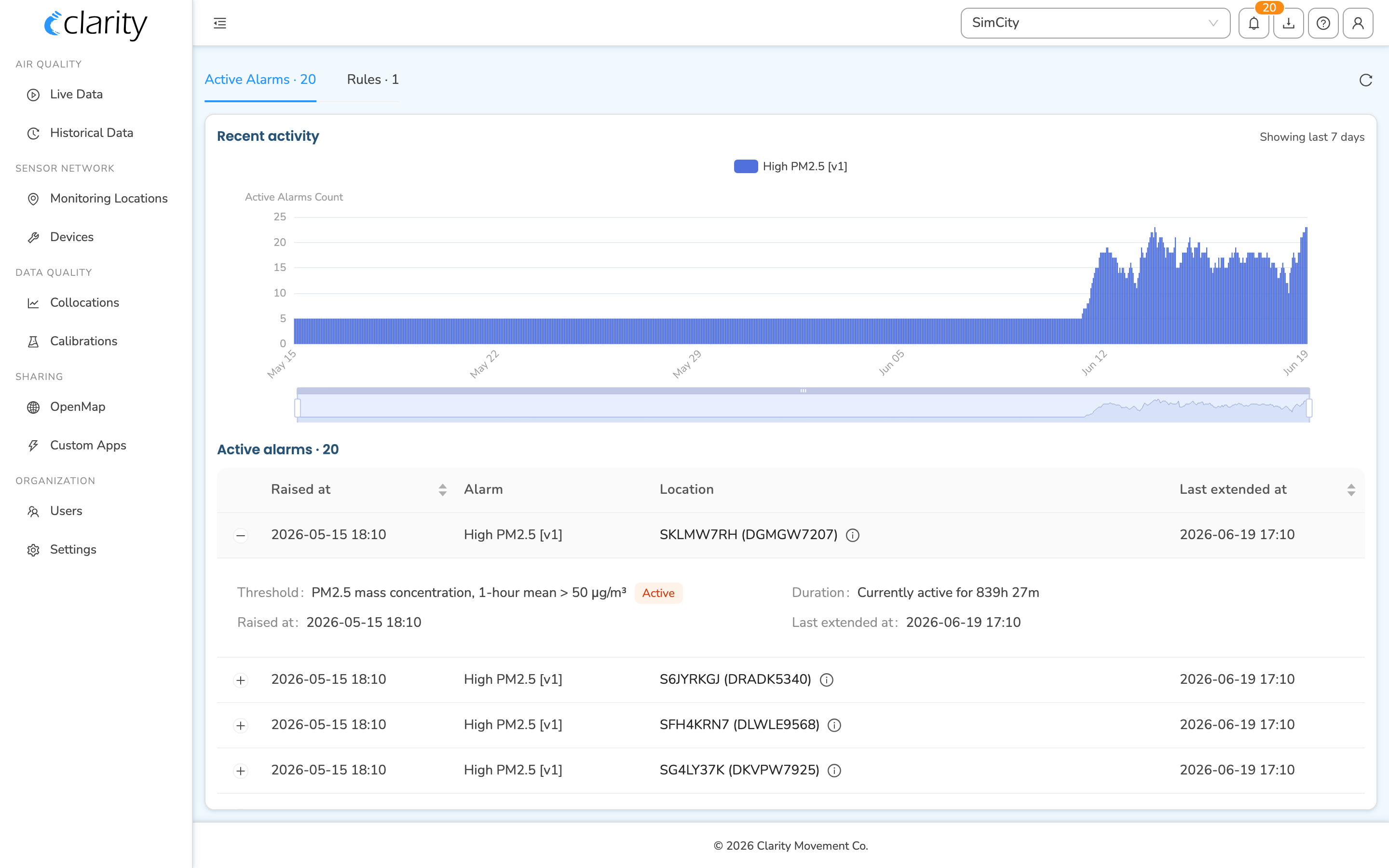Viewport: 1389px width, 868px height.
Task: Click the Settings gear icon
Action: point(33,550)
